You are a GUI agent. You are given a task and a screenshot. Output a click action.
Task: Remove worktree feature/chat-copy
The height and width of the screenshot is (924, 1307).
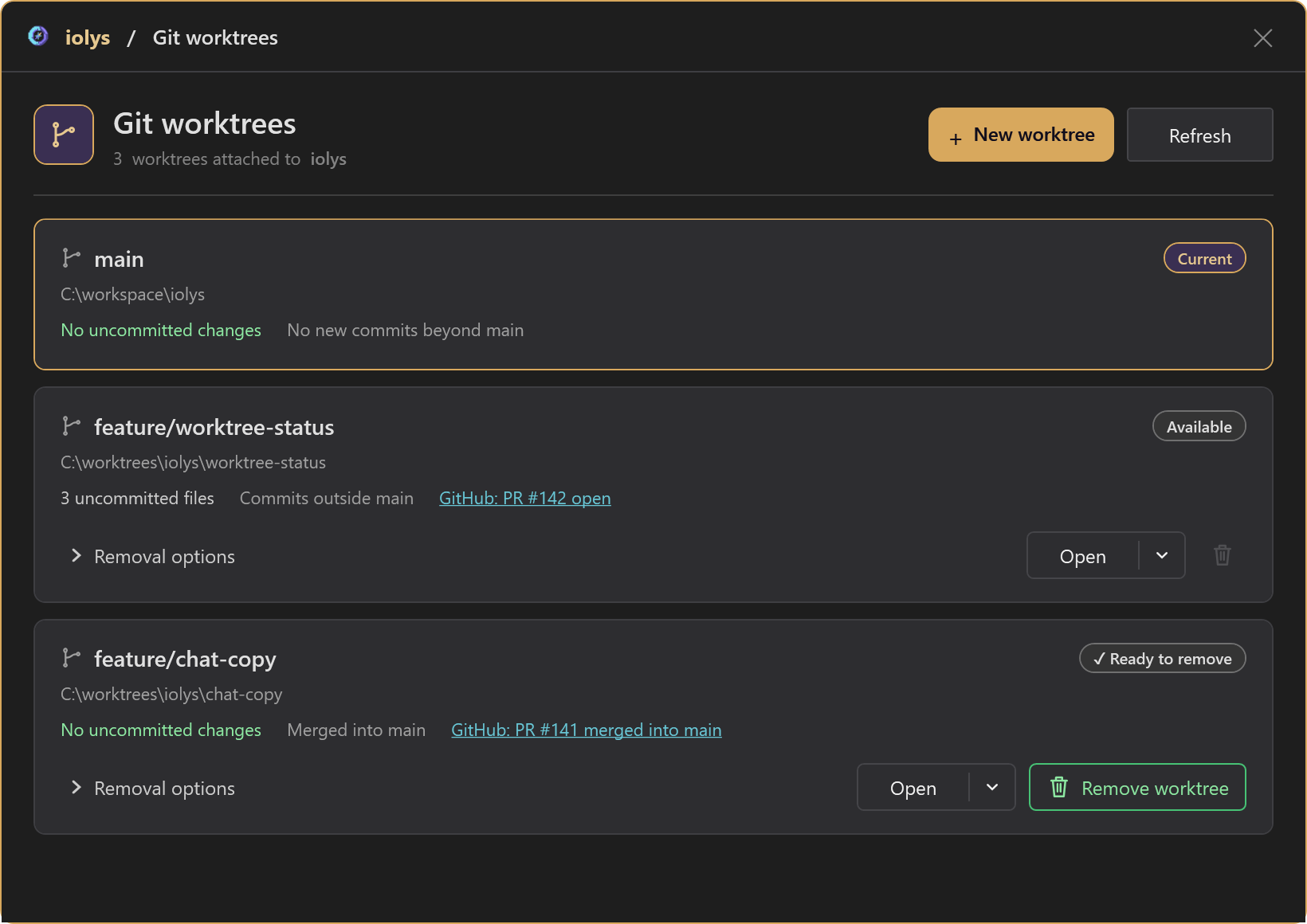[1137, 787]
